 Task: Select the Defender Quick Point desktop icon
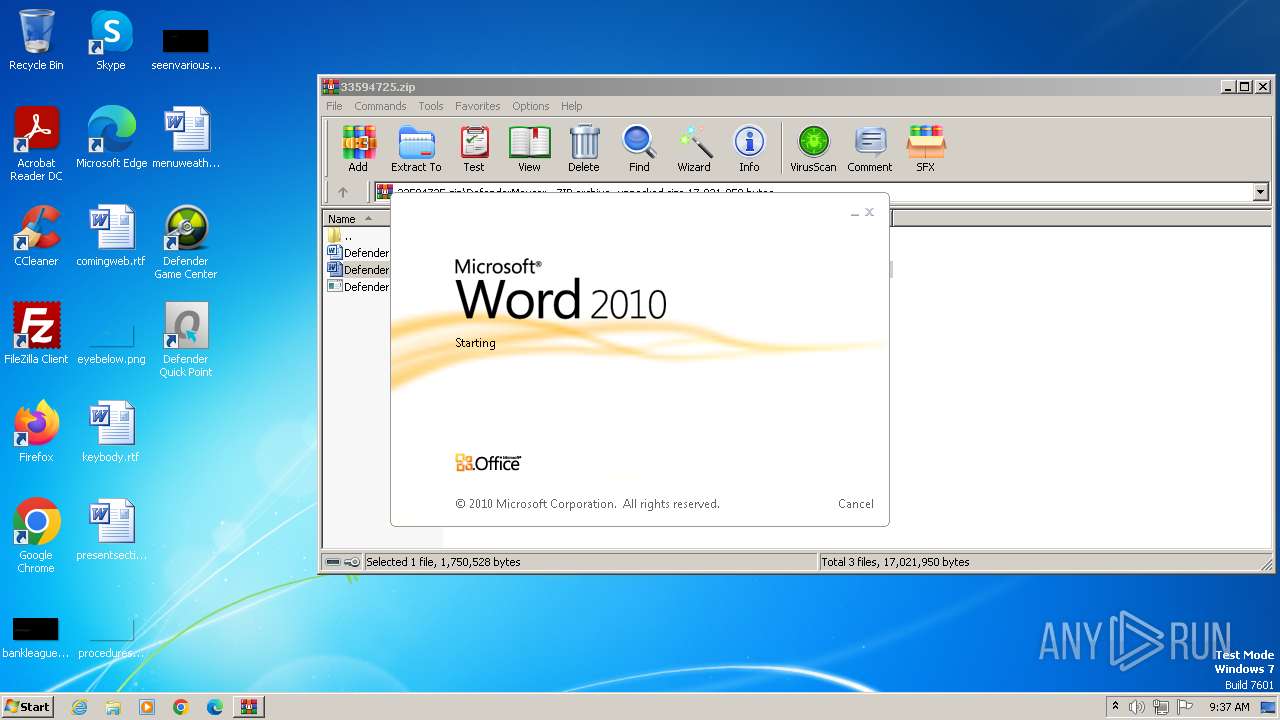[186, 340]
